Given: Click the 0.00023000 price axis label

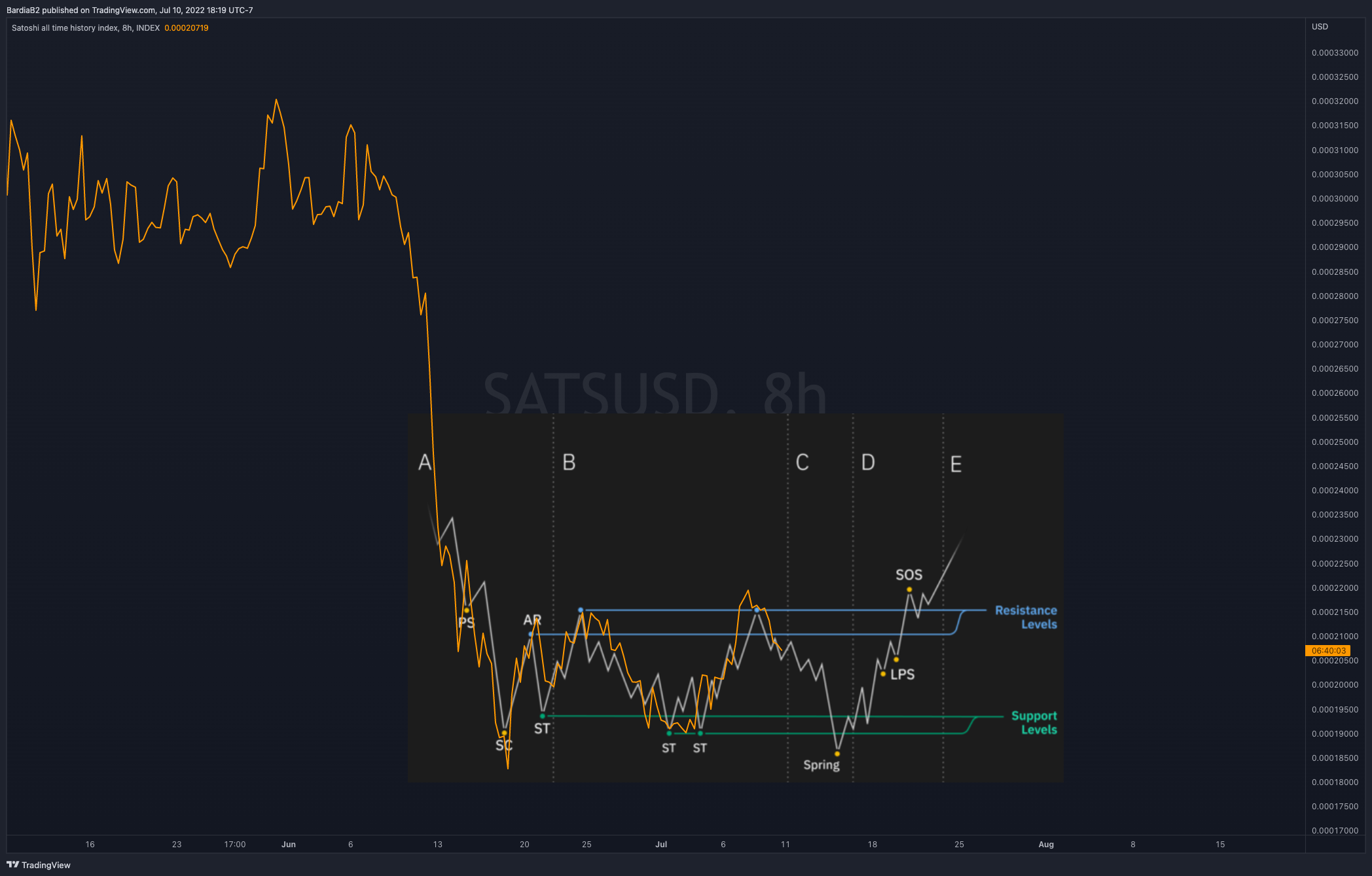Looking at the screenshot, I should (1335, 539).
